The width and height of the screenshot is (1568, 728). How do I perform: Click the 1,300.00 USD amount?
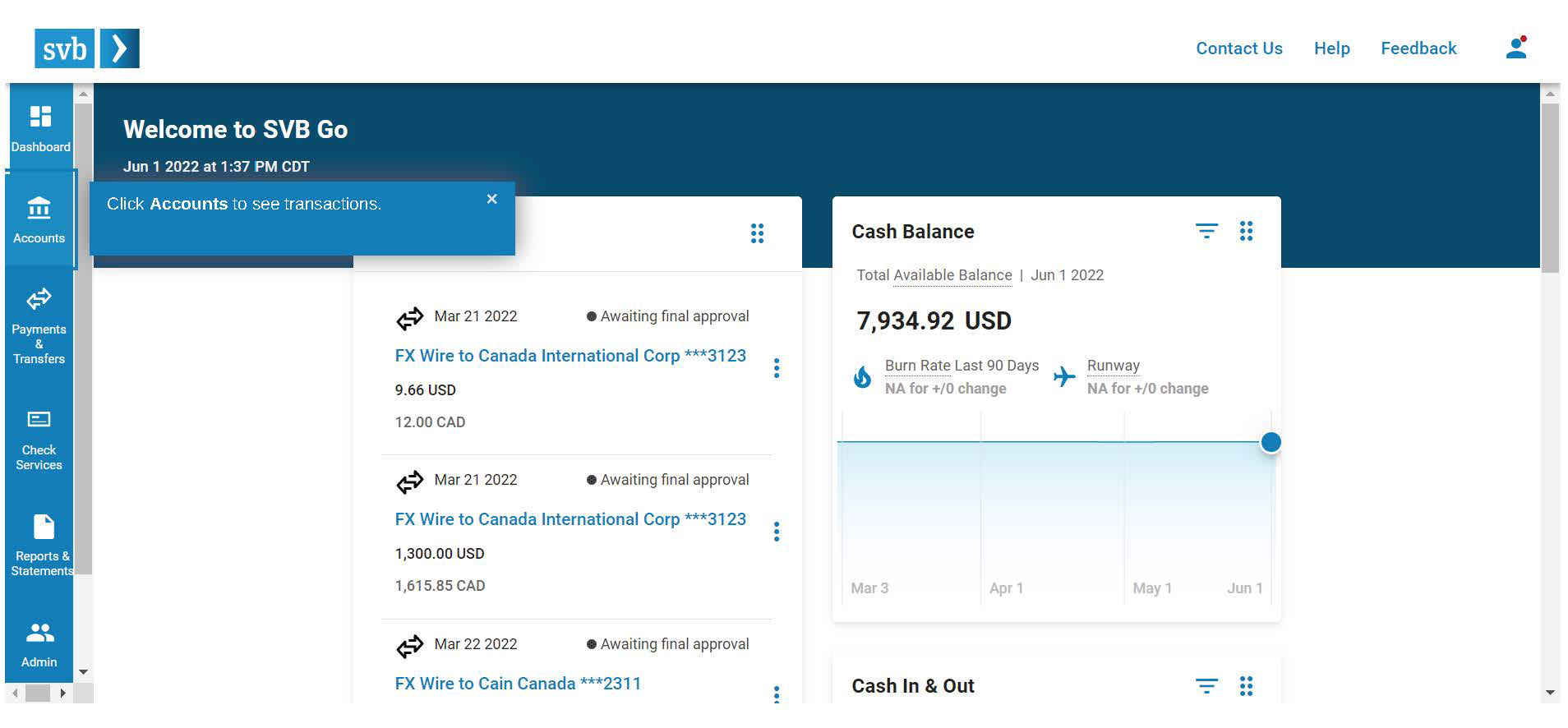pos(440,554)
